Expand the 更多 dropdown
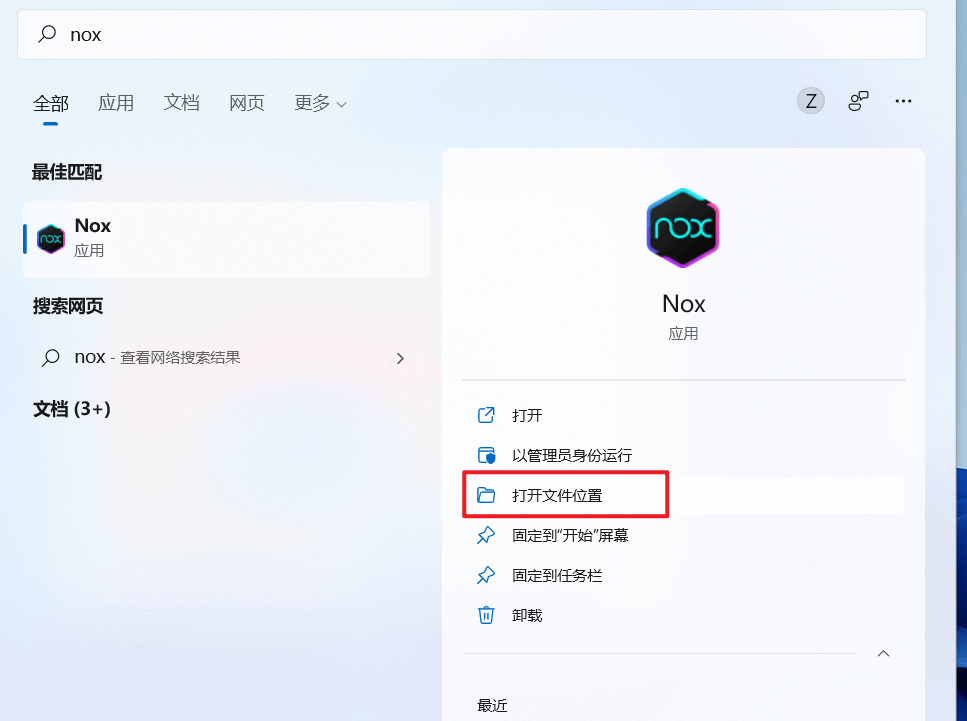This screenshot has width=967, height=721. pos(320,102)
